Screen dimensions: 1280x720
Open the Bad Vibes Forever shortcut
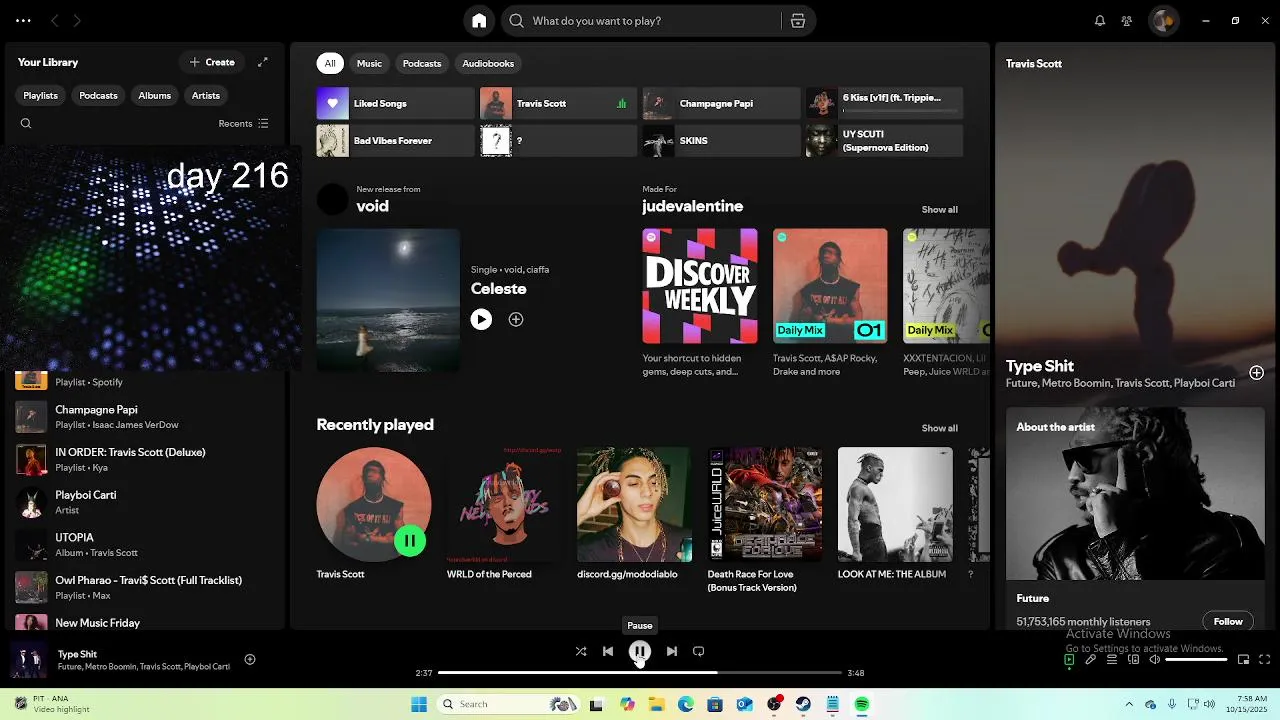395,141
